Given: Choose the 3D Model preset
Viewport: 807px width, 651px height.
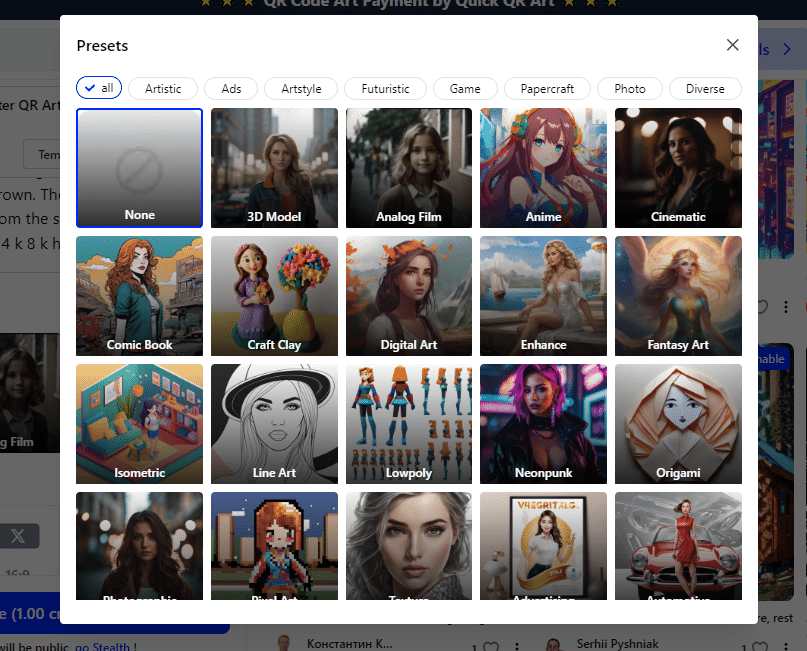Looking at the screenshot, I should [x=274, y=168].
